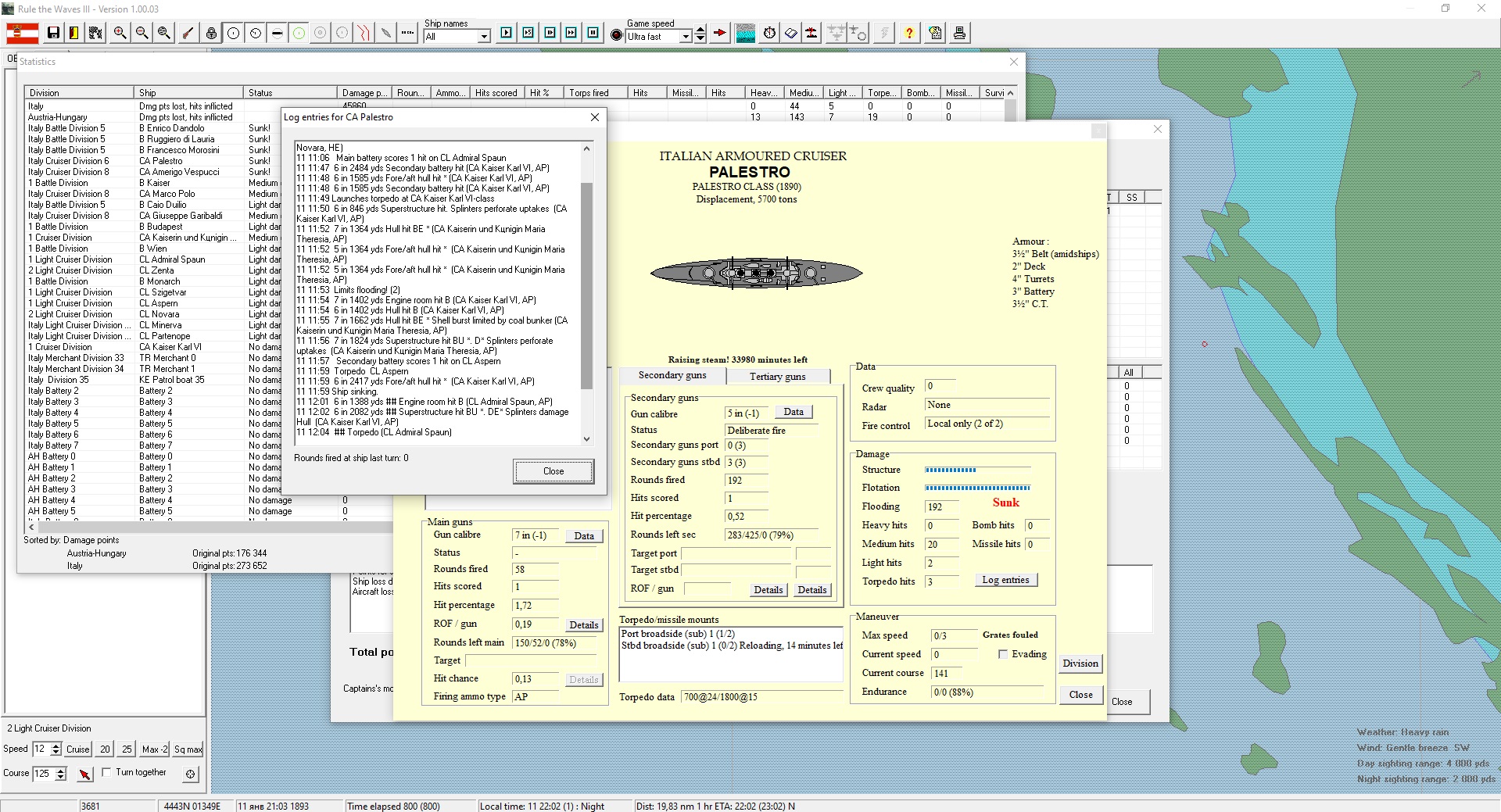Open the Ship names dropdown
Screen dimensions: 1501x812
point(484,37)
